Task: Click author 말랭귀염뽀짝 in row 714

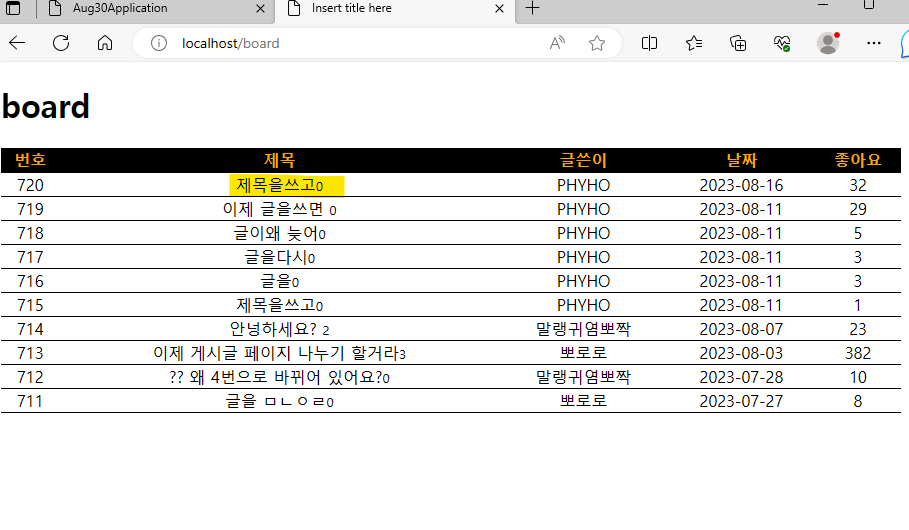Action: [583, 329]
